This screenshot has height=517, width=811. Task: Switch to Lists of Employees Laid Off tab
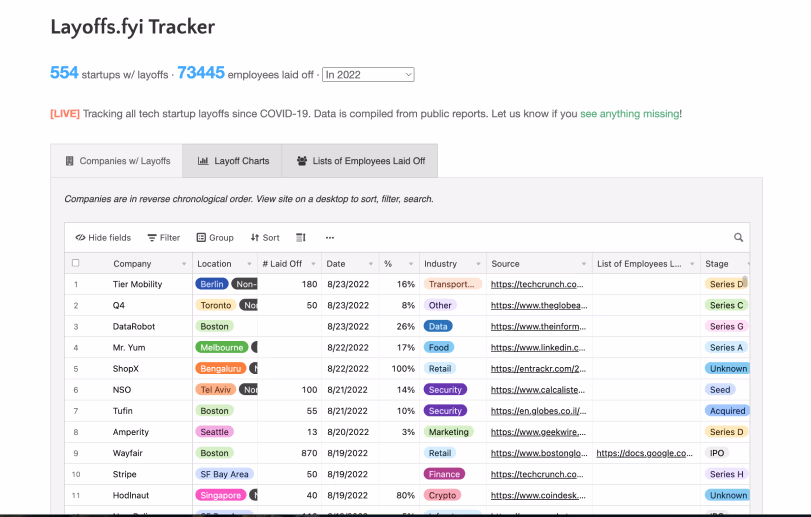click(x=360, y=161)
